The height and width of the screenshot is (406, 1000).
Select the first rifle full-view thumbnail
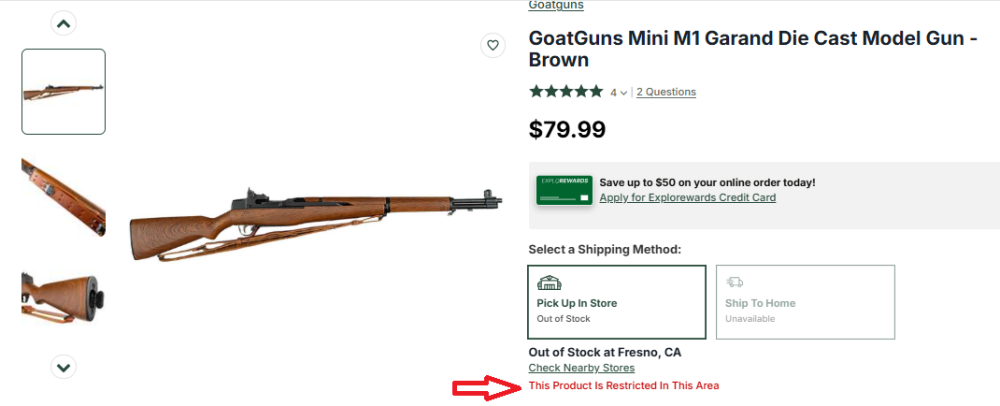[x=64, y=92]
